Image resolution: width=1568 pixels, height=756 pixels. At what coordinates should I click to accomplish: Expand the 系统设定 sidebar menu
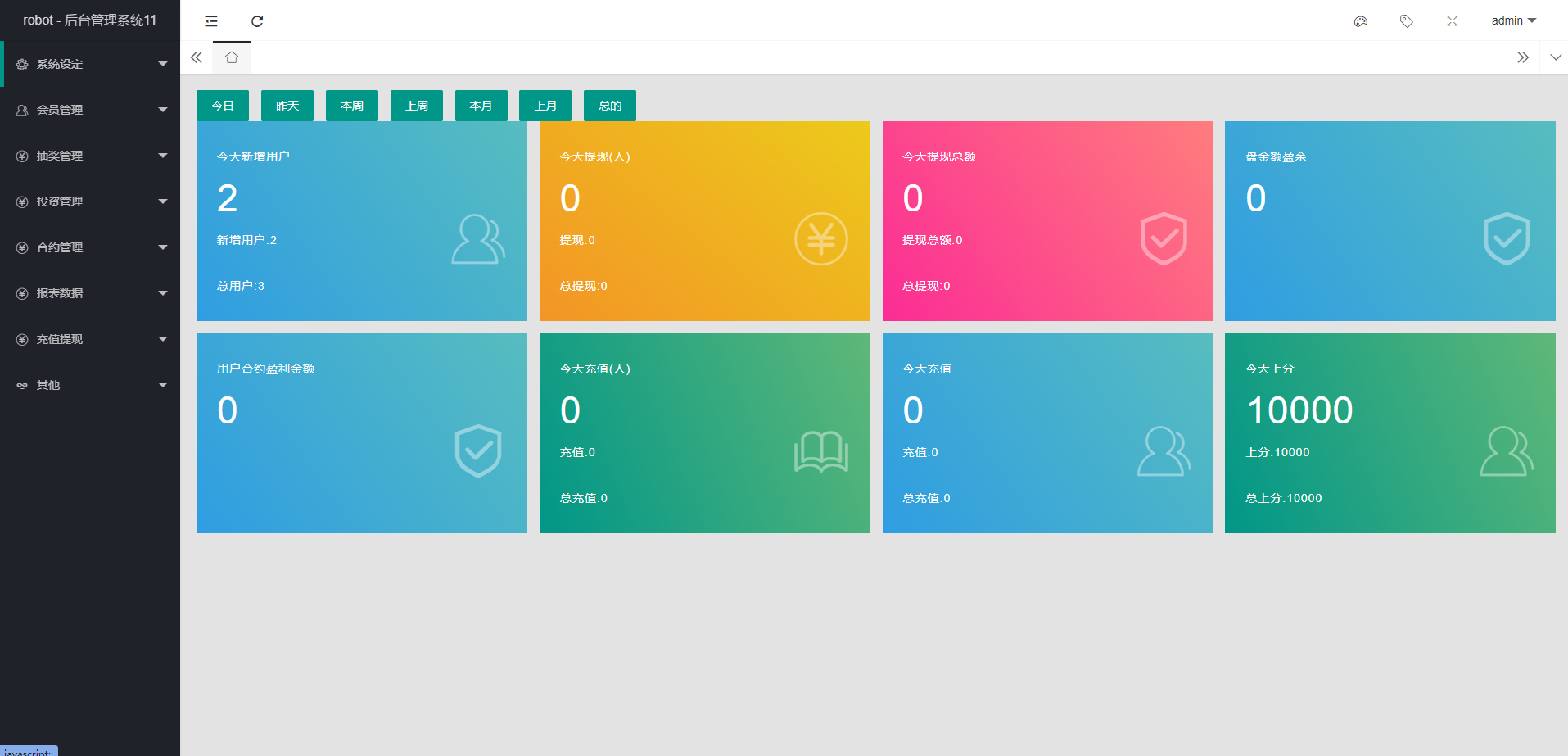click(x=90, y=64)
